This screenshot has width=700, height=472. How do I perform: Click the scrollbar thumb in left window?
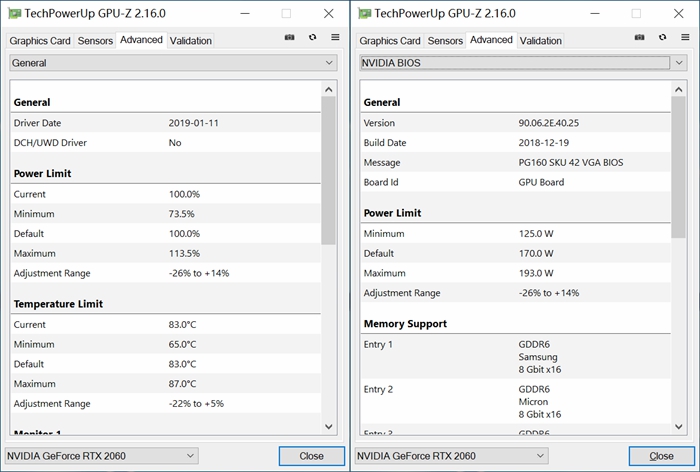[328, 170]
